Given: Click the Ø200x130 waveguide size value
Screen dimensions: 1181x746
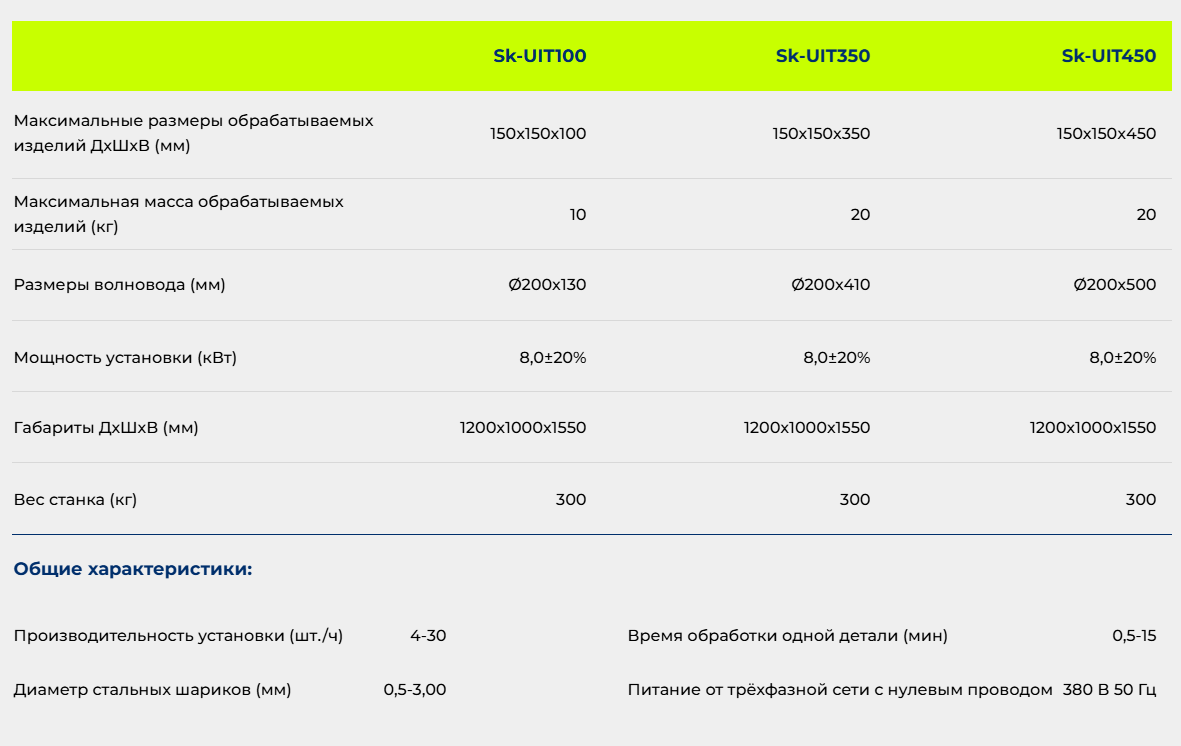Looking at the screenshot, I should tap(547, 285).
